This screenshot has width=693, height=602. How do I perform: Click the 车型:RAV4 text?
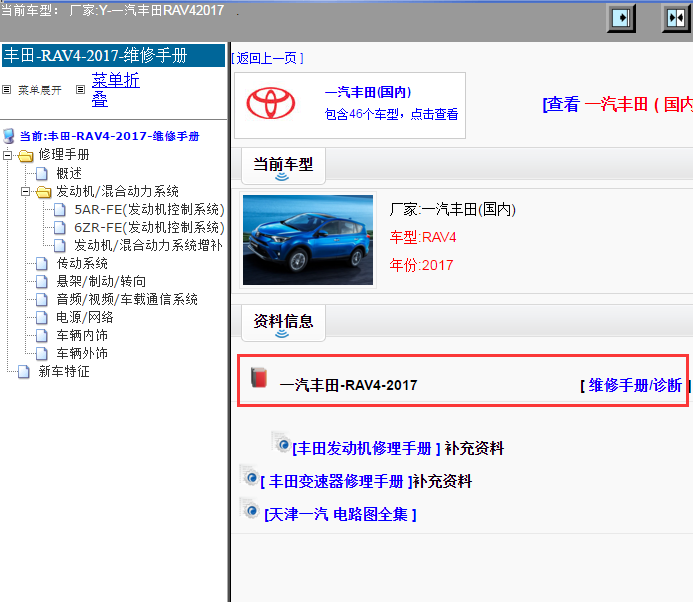click(x=423, y=238)
